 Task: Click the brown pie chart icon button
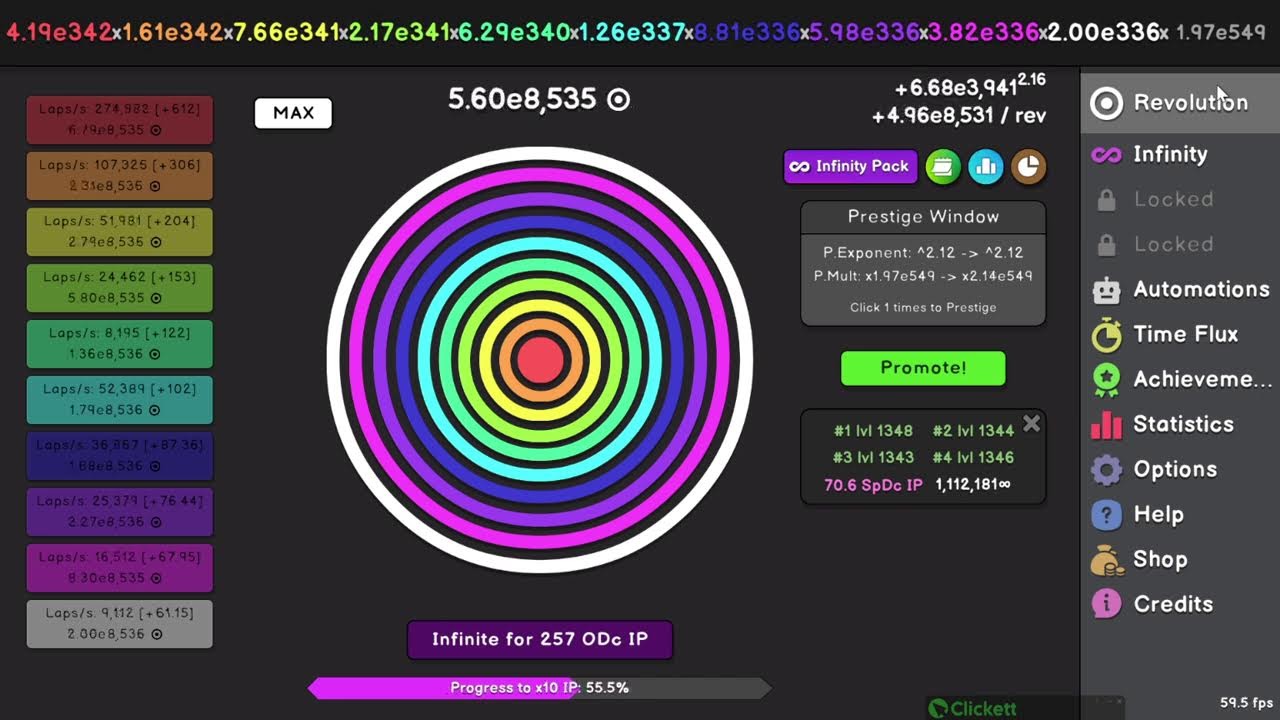pos(1028,167)
